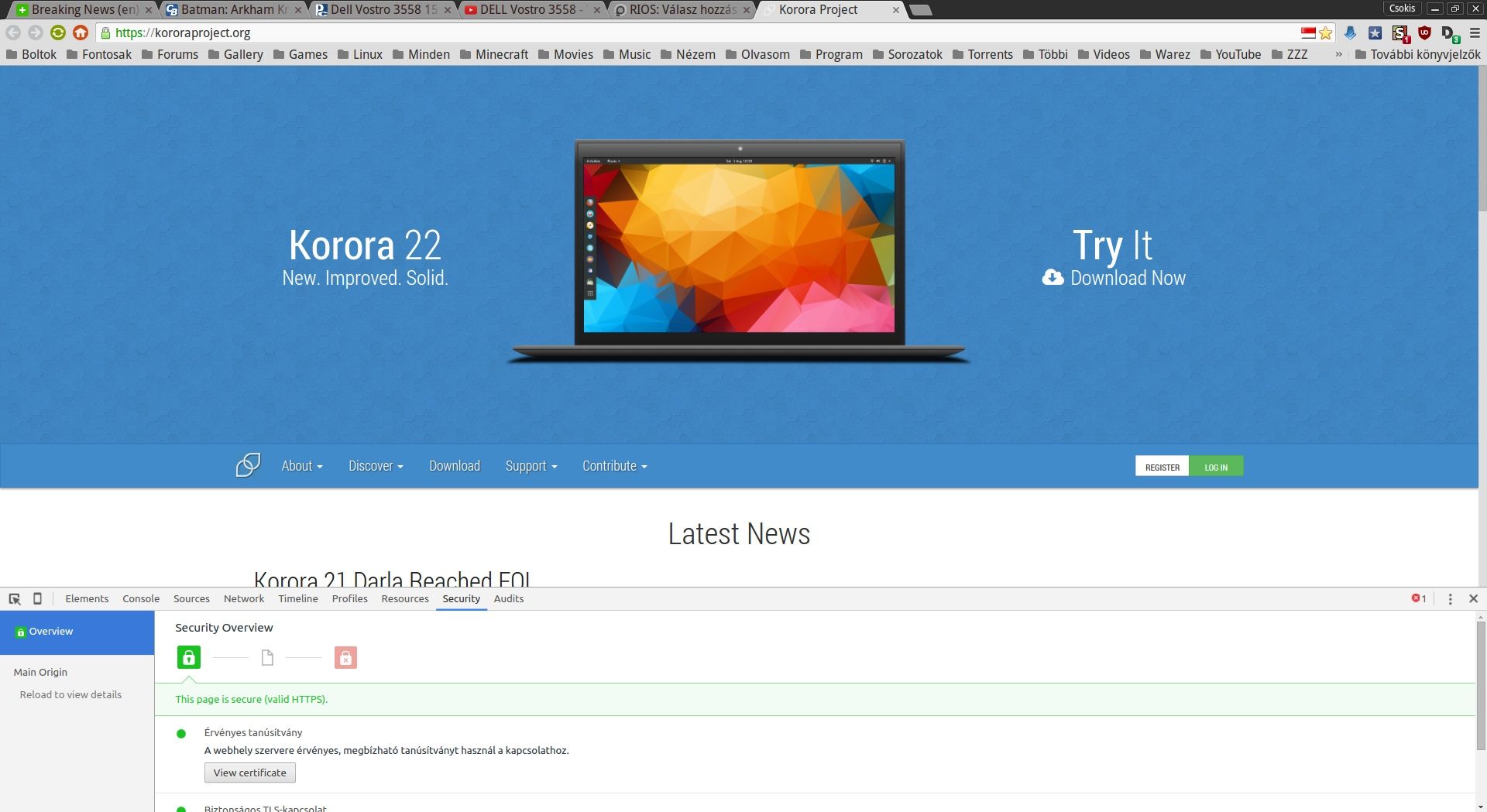
Task: Open the Torrents bookmarks folder
Action: tap(983, 54)
